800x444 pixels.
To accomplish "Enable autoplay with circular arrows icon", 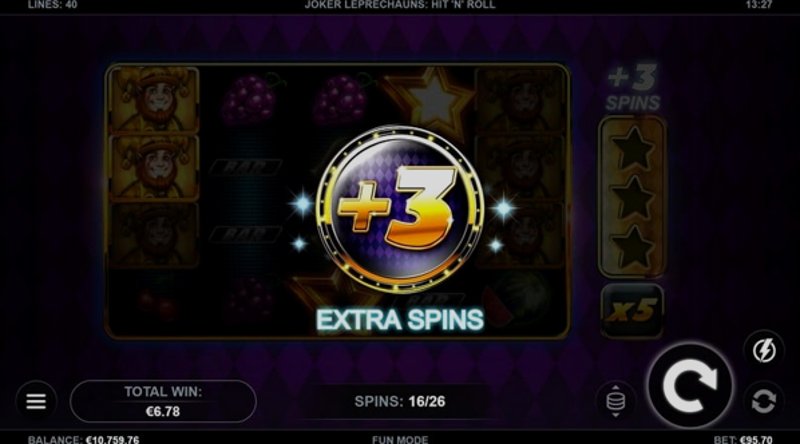I will (764, 401).
